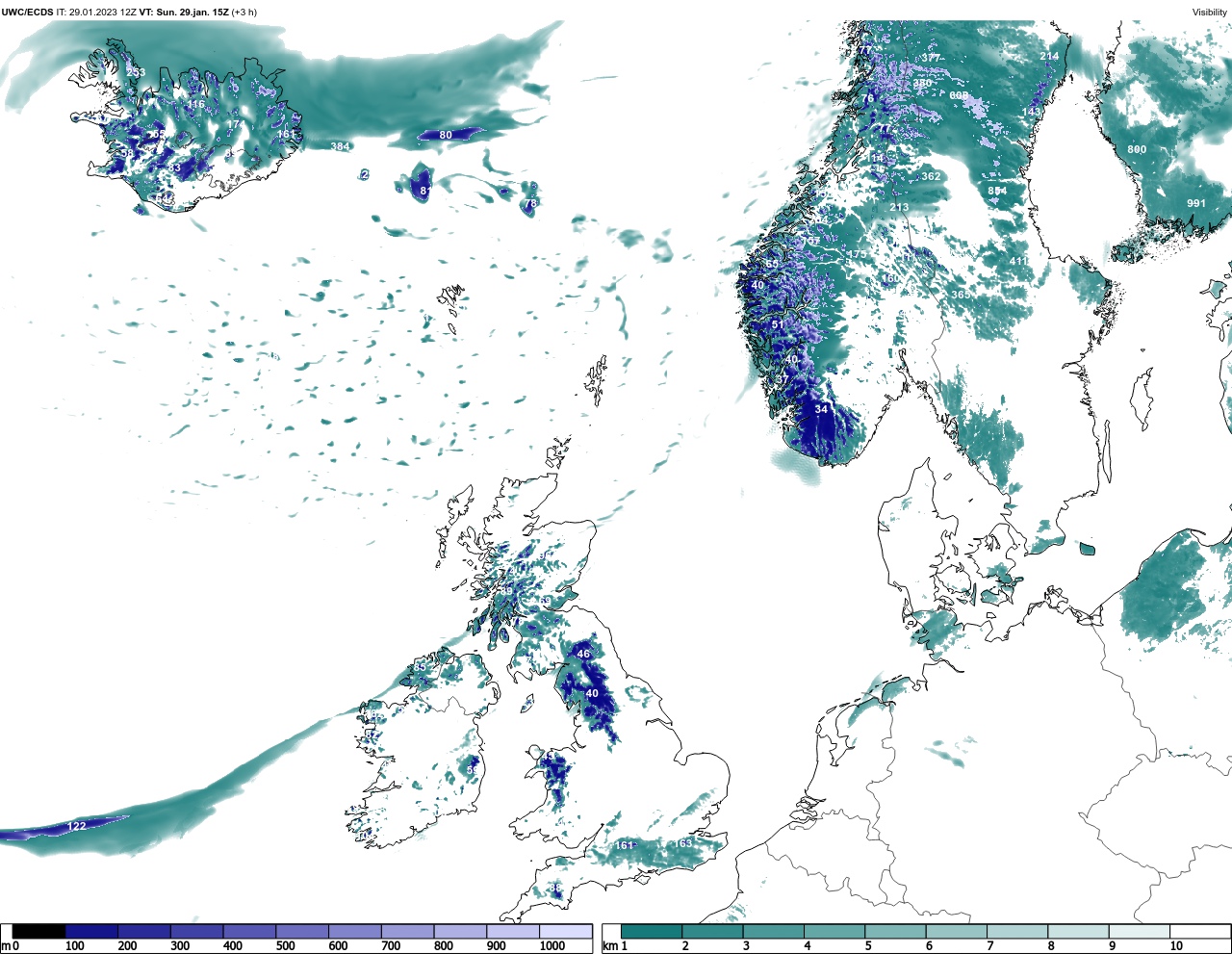Image resolution: width=1232 pixels, height=954 pixels.
Task: Click the '10' tick label on kilometers scale
Action: pyautogui.click(x=1176, y=946)
